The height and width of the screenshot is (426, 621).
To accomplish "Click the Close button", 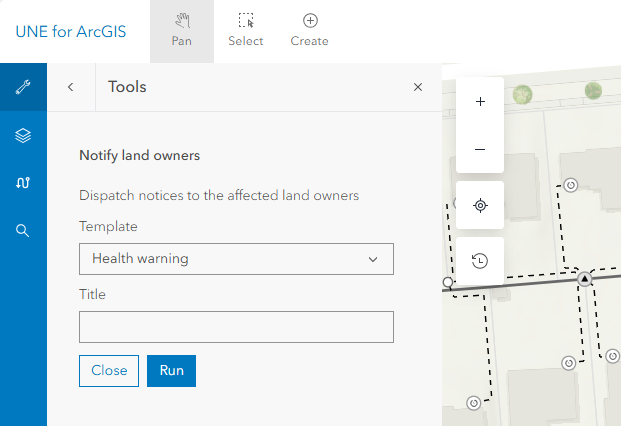I will [x=109, y=371].
